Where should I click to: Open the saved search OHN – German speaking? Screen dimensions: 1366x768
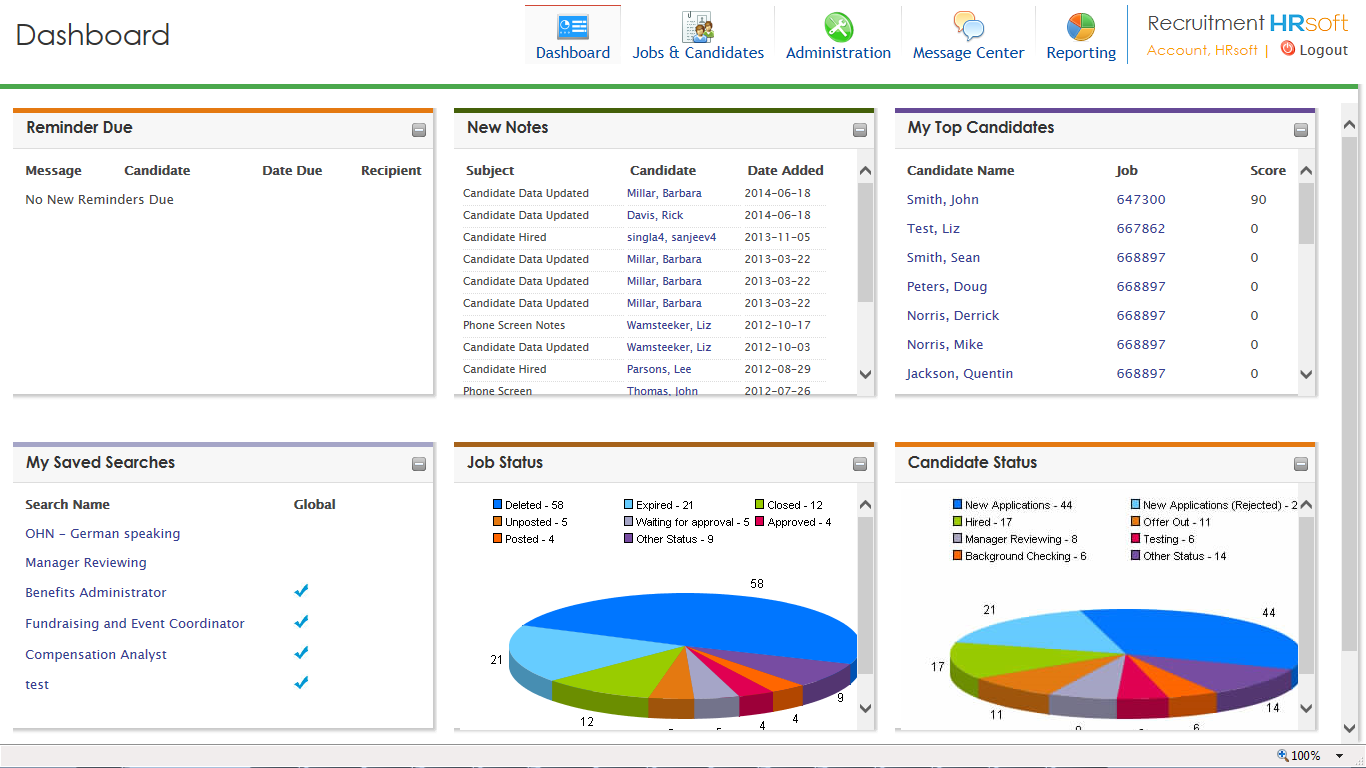point(102,533)
